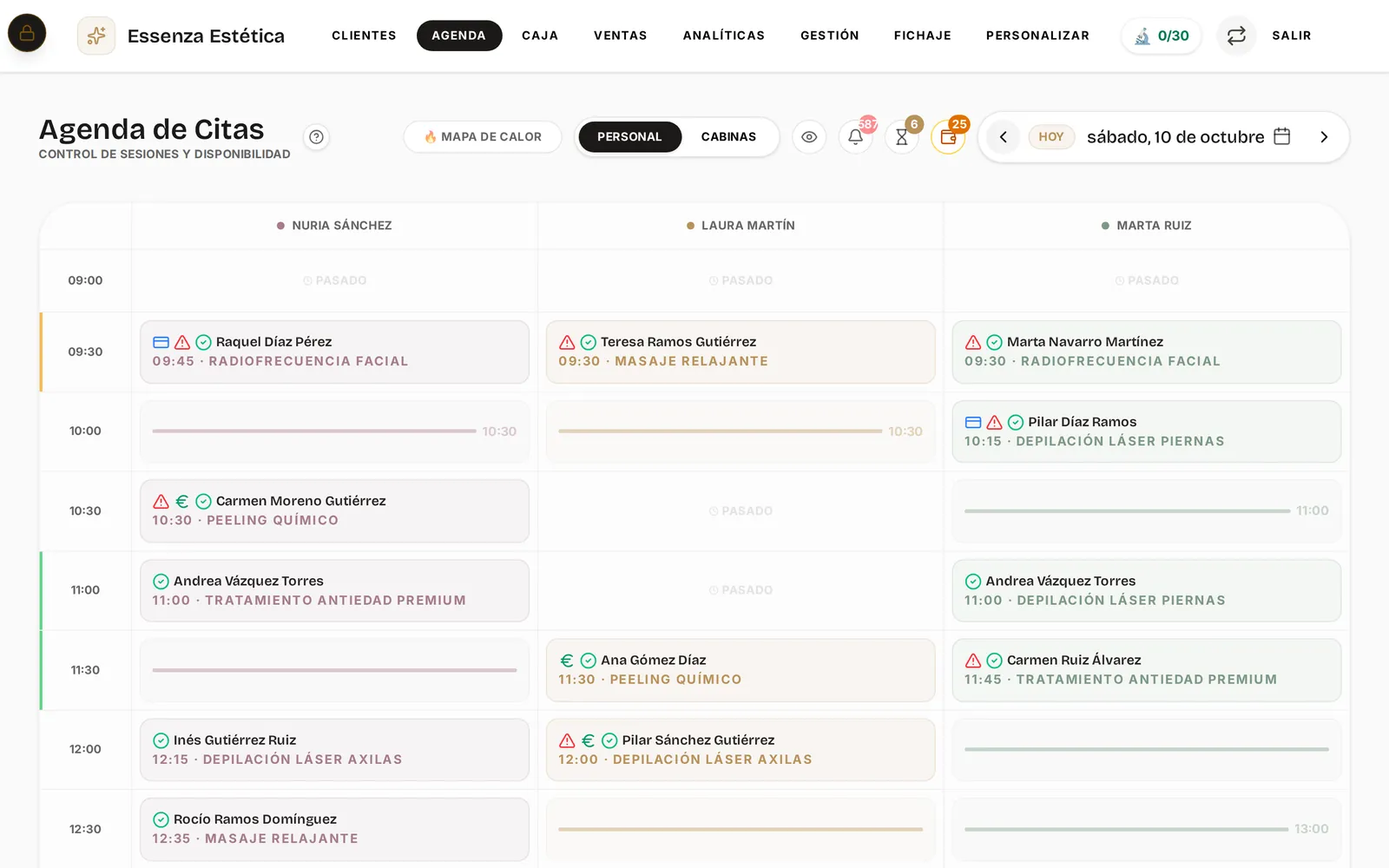Viewport: 1389px width, 868px height.
Task: Toggle Mapa de Calor heat map
Action: (x=483, y=137)
